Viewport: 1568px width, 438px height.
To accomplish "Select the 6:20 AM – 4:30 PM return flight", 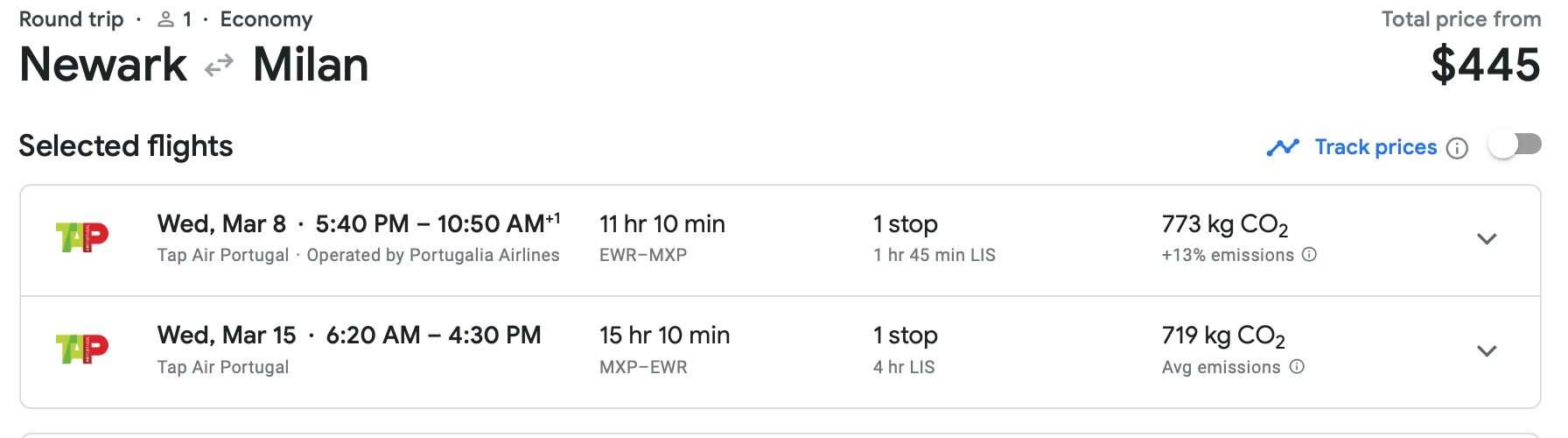I will click(x=433, y=336).
